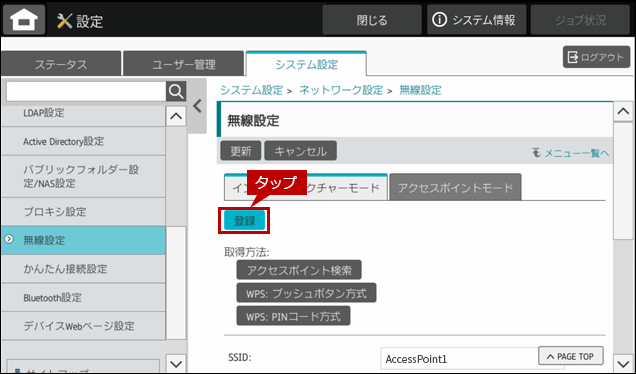Collapse the sidebar with left chevron
The image size is (636, 374).
[198, 106]
